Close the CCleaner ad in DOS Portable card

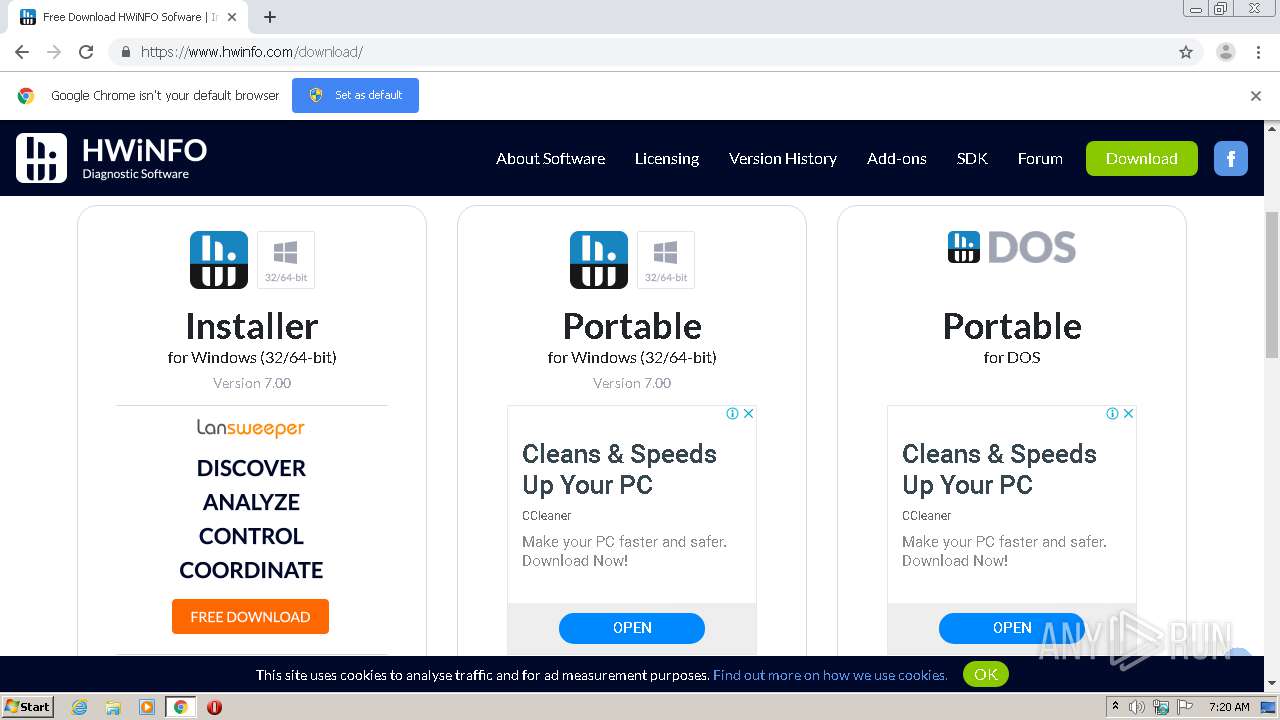point(1127,413)
